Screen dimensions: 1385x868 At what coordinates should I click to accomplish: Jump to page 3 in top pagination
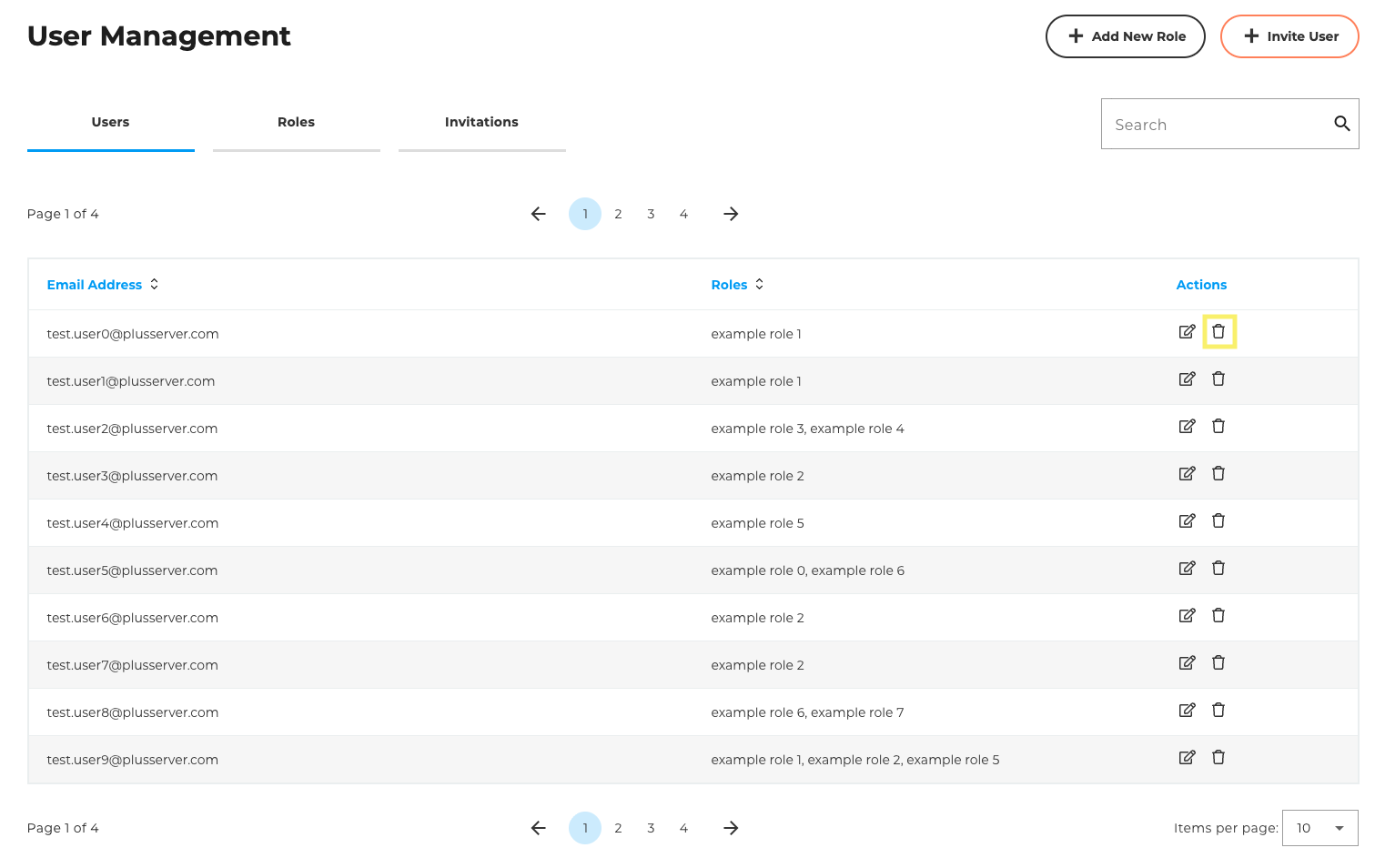click(x=651, y=214)
